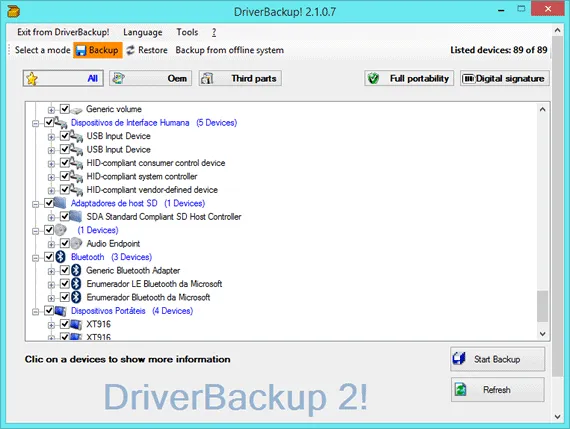Collapse the Bluetooth category node
570x429 pixels.
[35, 258]
